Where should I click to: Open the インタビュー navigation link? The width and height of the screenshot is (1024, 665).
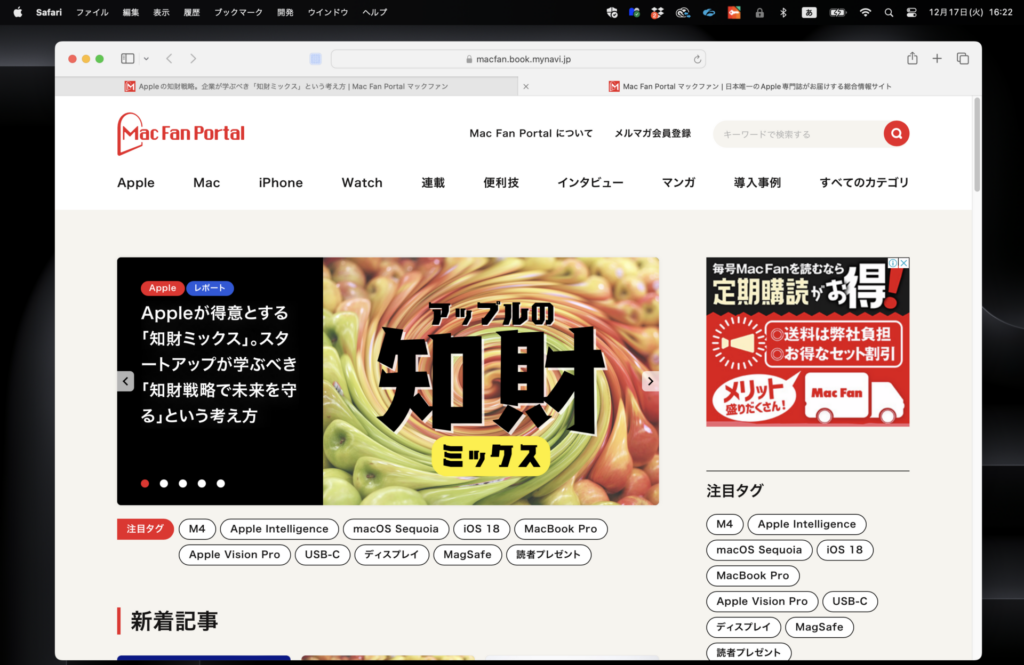pos(590,183)
